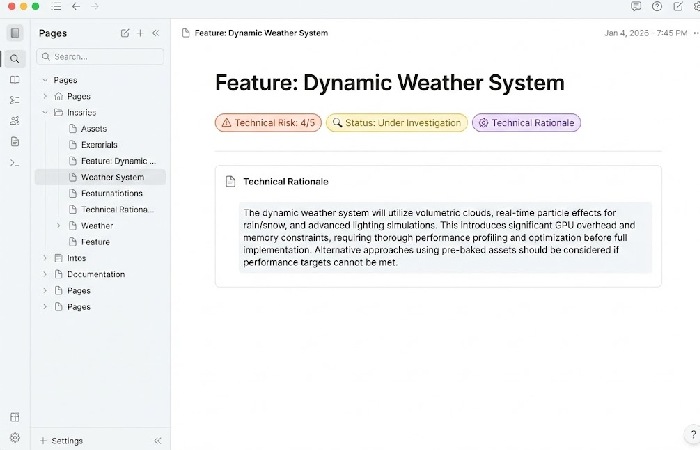The image size is (700, 450).
Task: Open the people icon in left rail
Action: (15, 121)
